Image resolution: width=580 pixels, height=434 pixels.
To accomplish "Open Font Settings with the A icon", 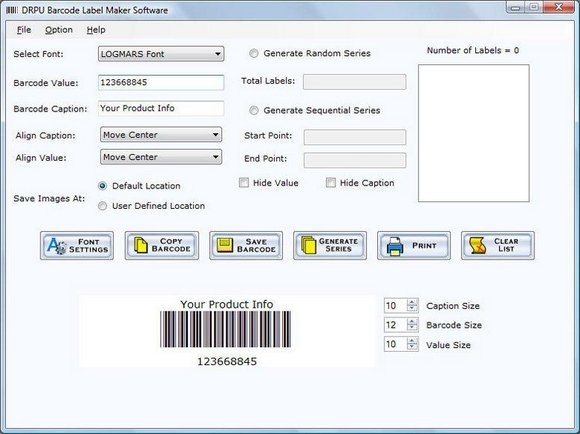I will click(x=56, y=246).
